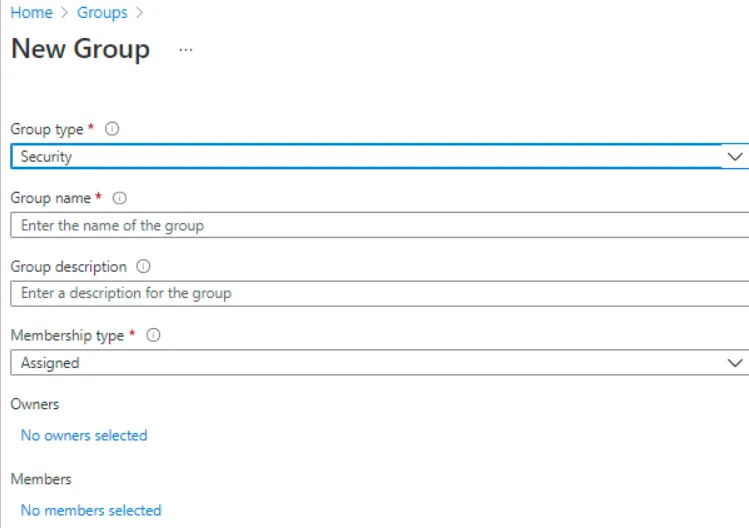Click the info icon next to Group description

[x=143, y=266]
